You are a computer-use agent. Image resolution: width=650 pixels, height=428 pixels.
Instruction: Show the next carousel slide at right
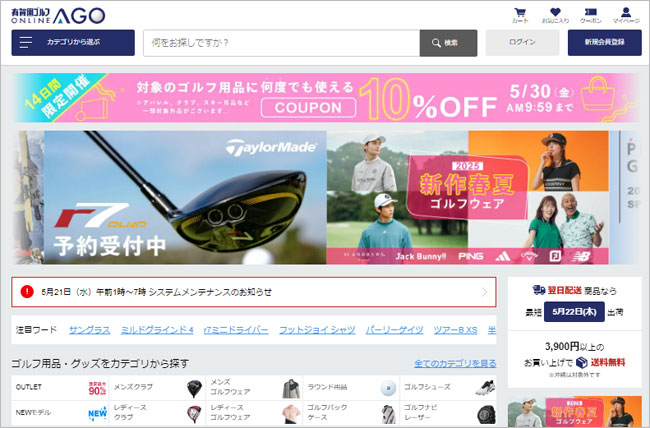tap(624, 197)
